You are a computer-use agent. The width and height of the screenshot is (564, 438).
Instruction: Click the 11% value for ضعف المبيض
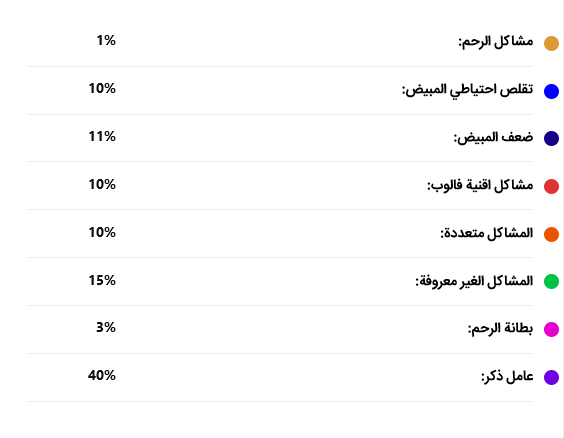102,137
